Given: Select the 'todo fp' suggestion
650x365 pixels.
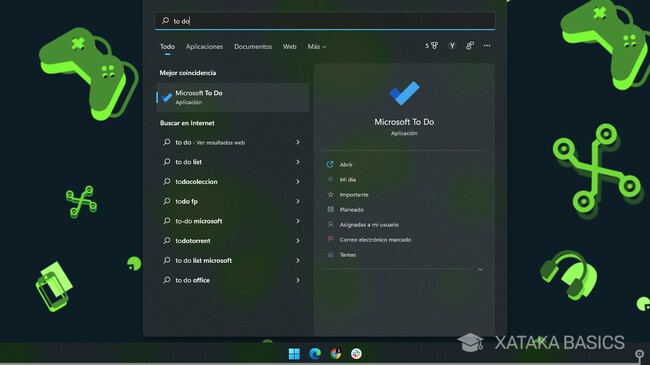Looking at the screenshot, I should tap(186, 201).
